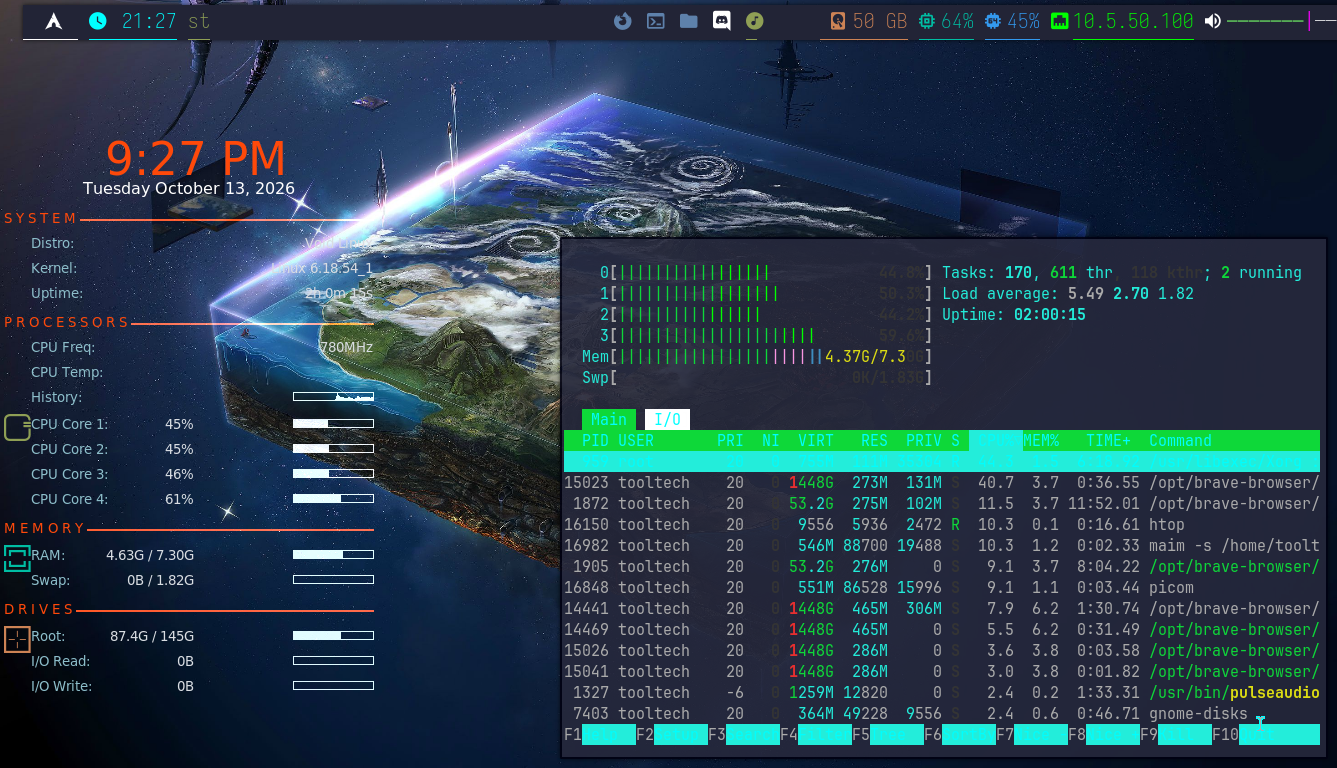Select htop process row with PID 1872
This screenshot has height=768, width=1337.
942,503
